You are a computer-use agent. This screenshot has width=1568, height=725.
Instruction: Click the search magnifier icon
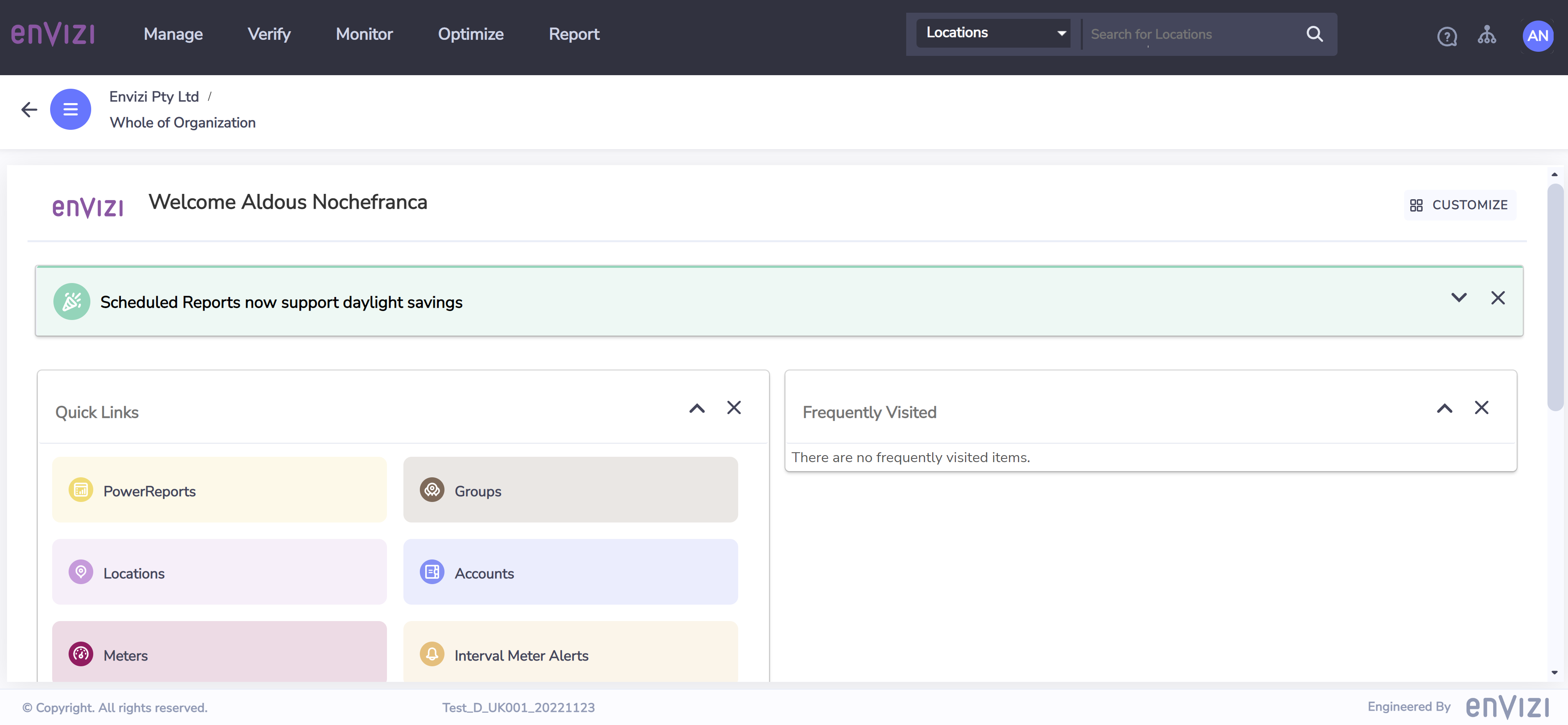(1315, 34)
